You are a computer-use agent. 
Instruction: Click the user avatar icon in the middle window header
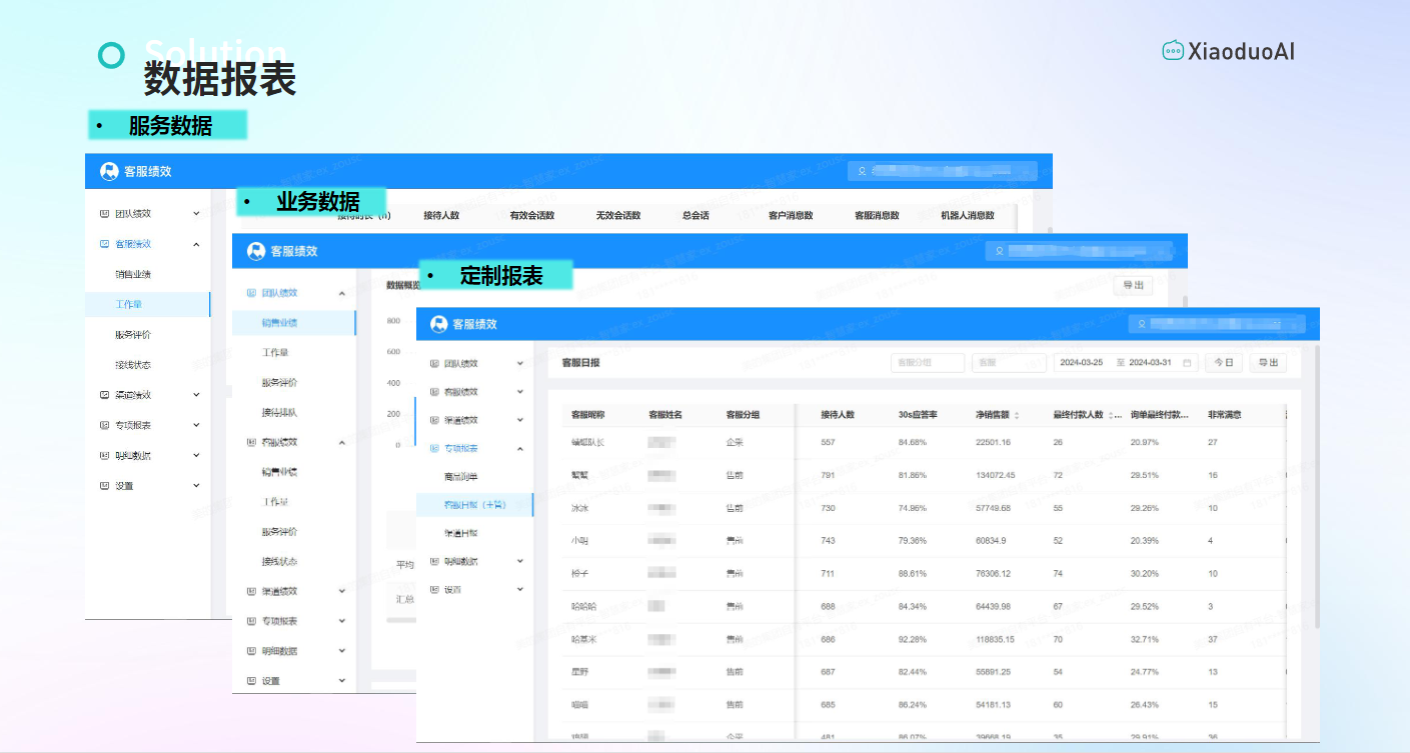(x=998, y=251)
